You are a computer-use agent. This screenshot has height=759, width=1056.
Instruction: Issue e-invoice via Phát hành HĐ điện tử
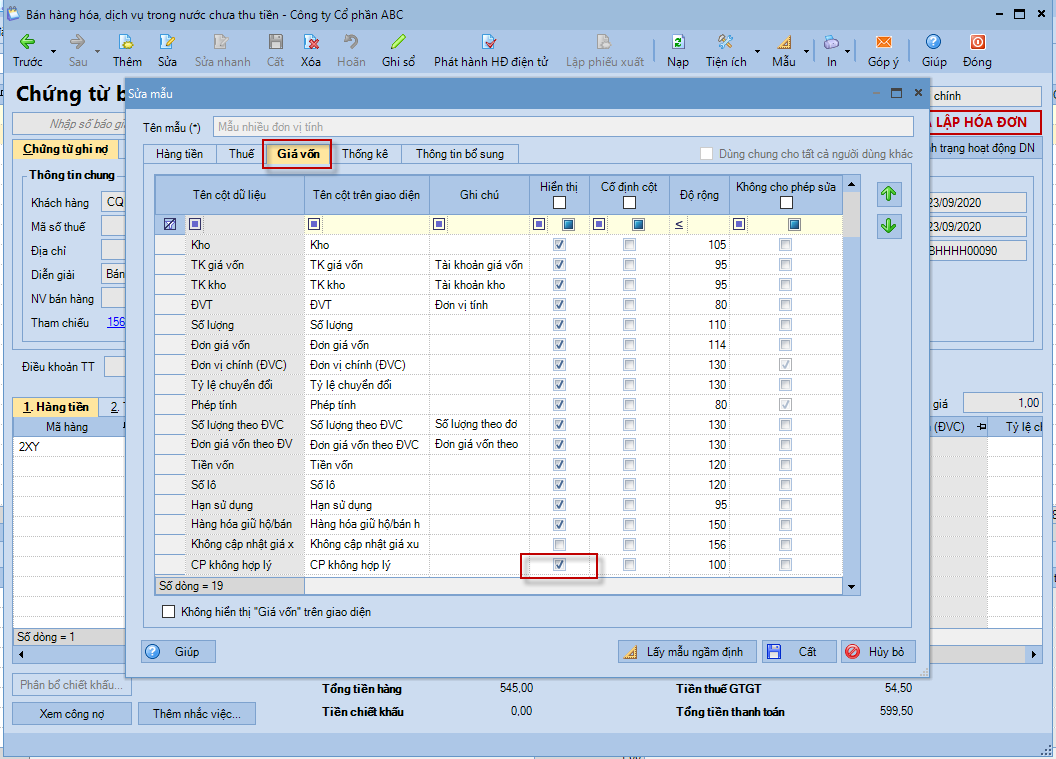click(x=490, y=42)
